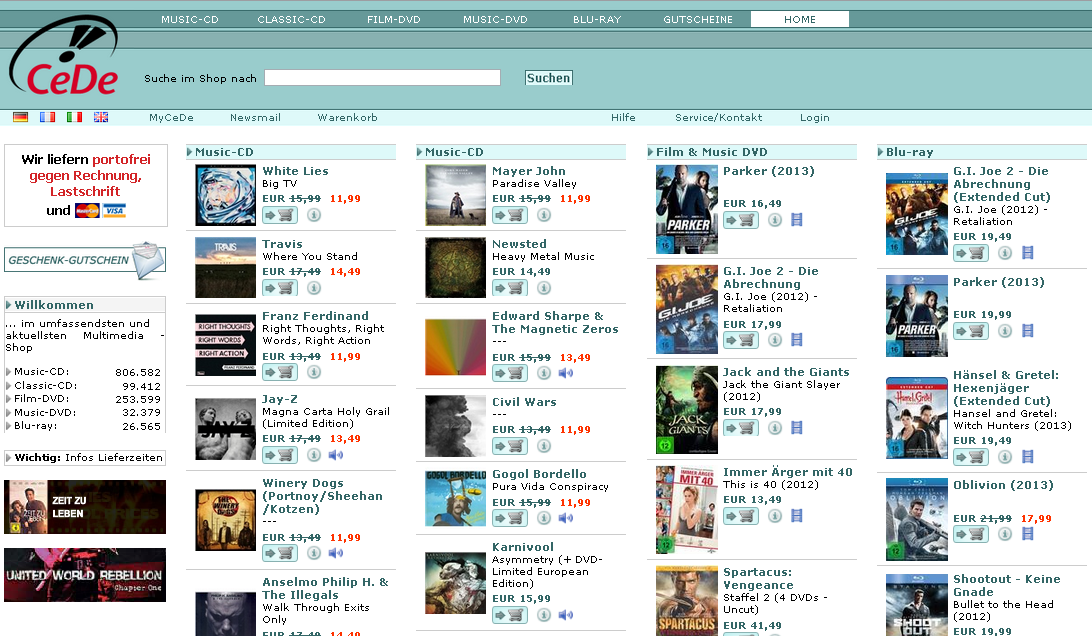The image size is (1092, 636).
Task: Open the Spartacus: Vengeance title link
Action: pyautogui.click(x=758, y=579)
